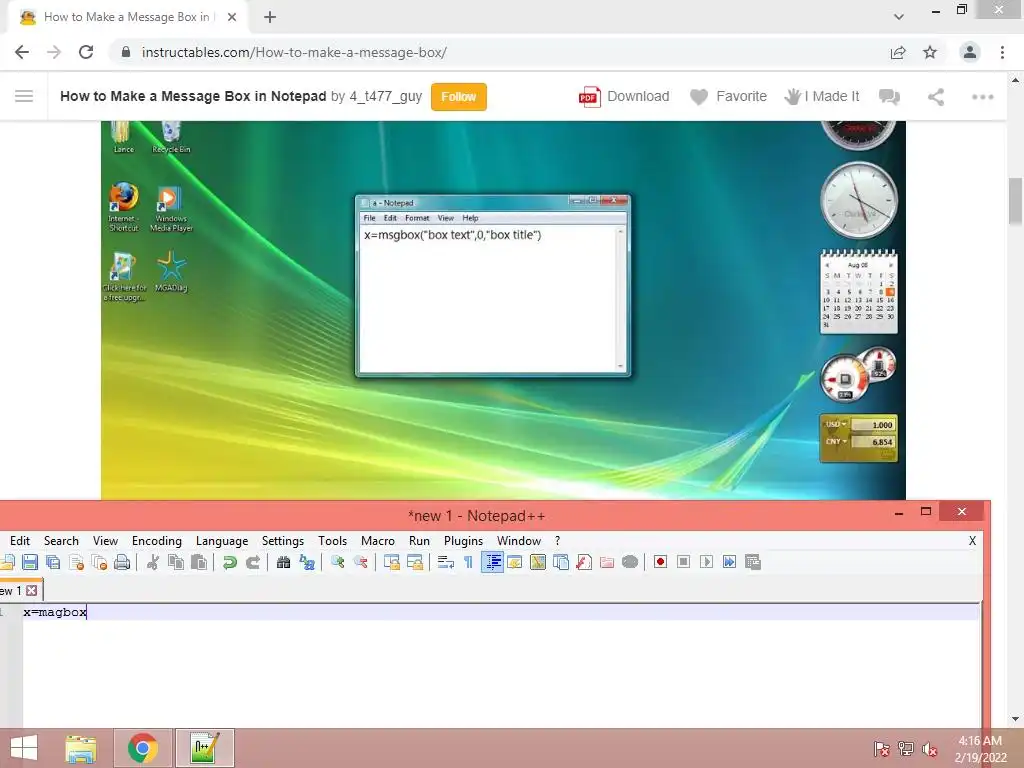Viewport: 1024px width, 768px height.
Task: Open Find with the binoculars icon
Action: tap(283, 562)
